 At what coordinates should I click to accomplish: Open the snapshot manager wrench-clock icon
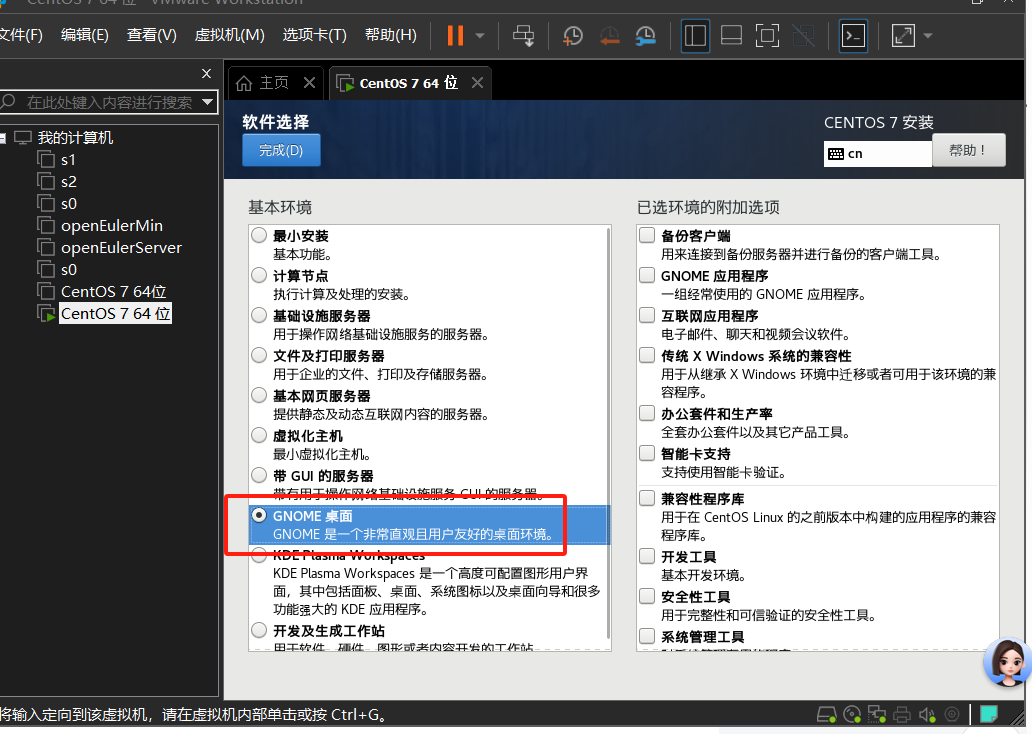coord(646,36)
